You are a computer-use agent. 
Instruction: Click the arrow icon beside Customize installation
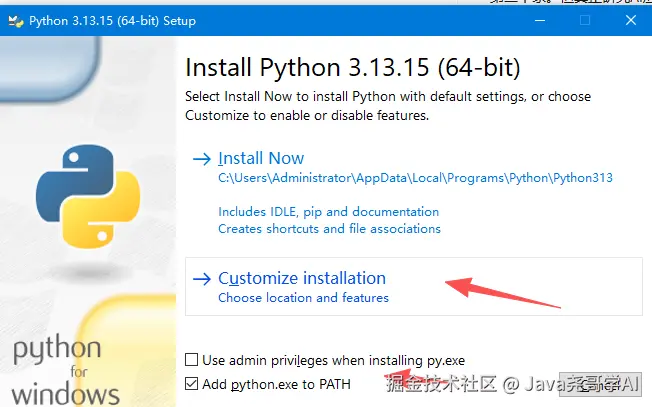tap(202, 279)
